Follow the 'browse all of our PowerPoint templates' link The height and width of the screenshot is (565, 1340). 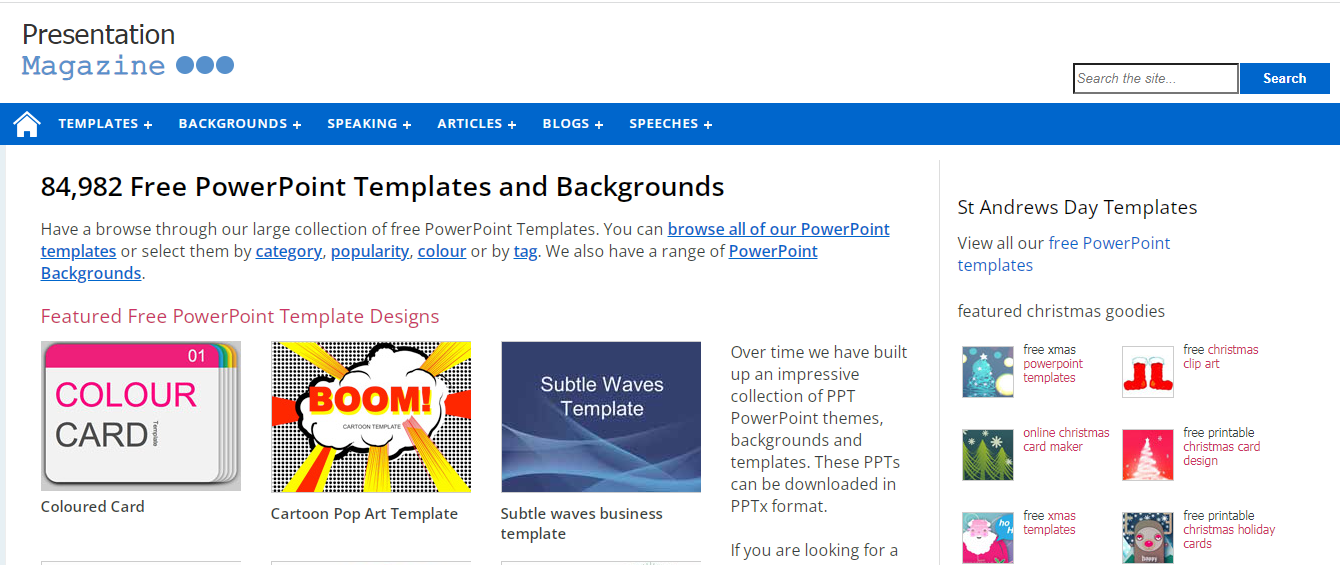[778, 229]
